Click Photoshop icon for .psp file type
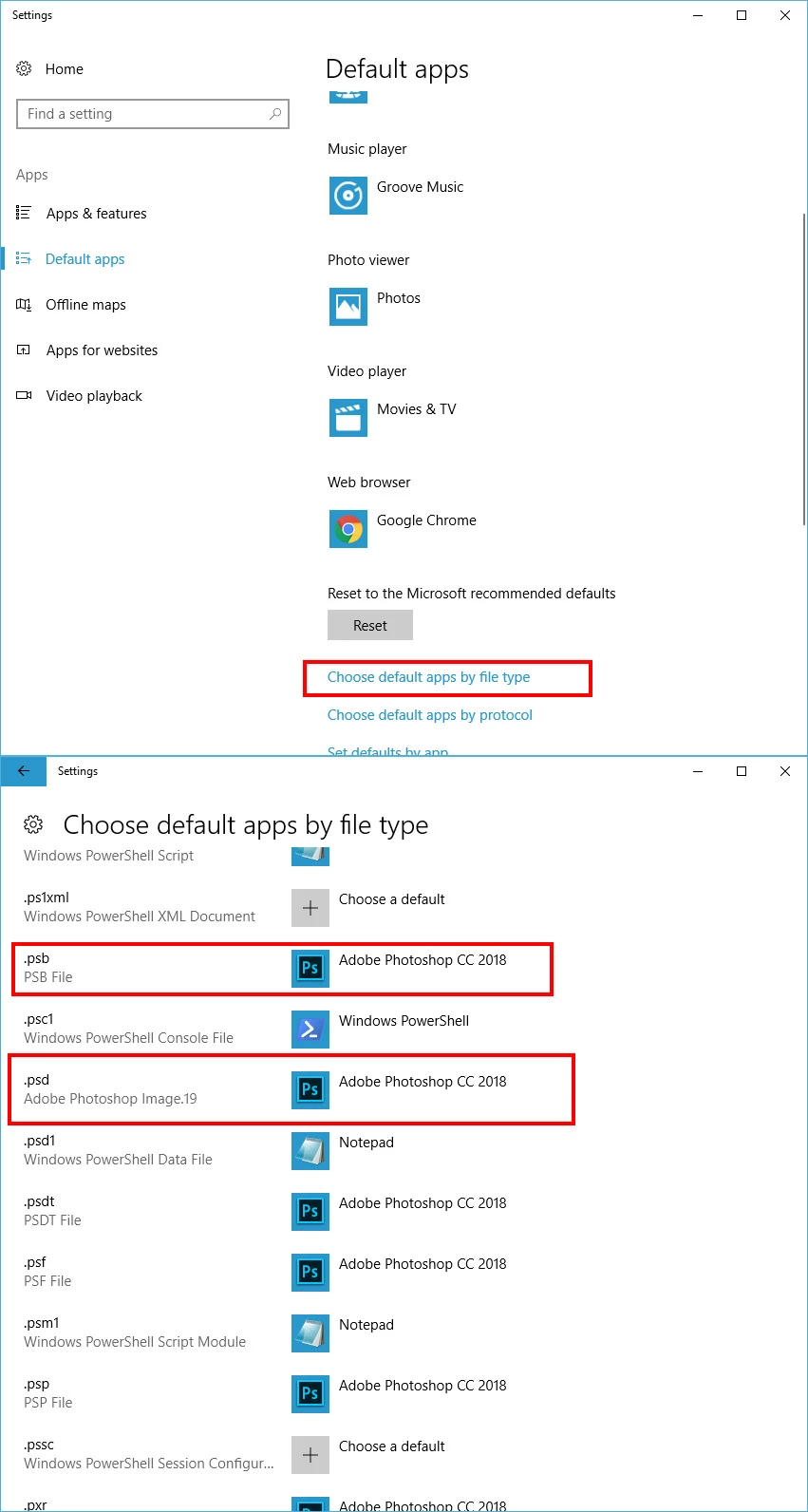The height and width of the screenshot is (1512, 808). click(310, 1393)
